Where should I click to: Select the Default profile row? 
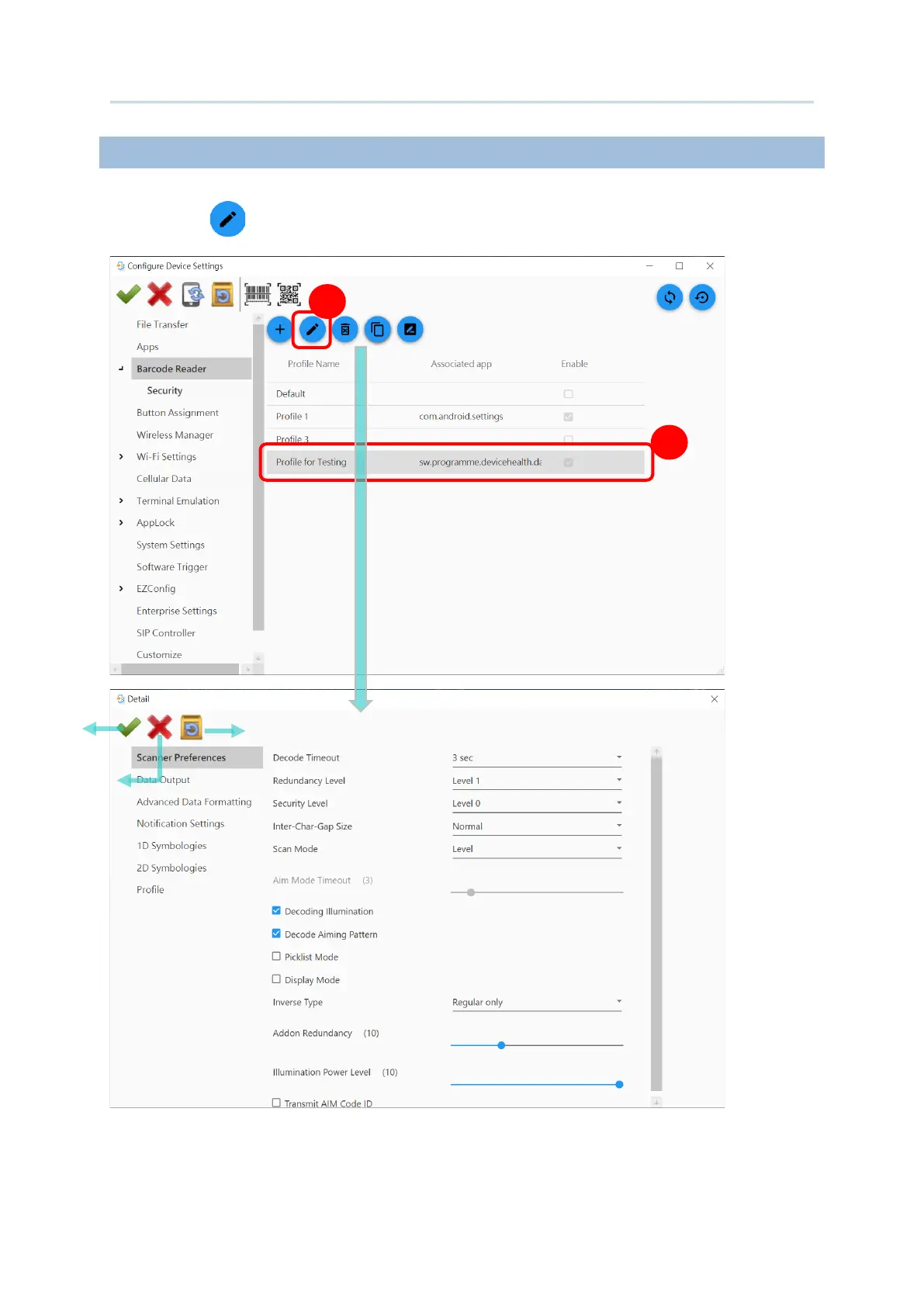455,394
